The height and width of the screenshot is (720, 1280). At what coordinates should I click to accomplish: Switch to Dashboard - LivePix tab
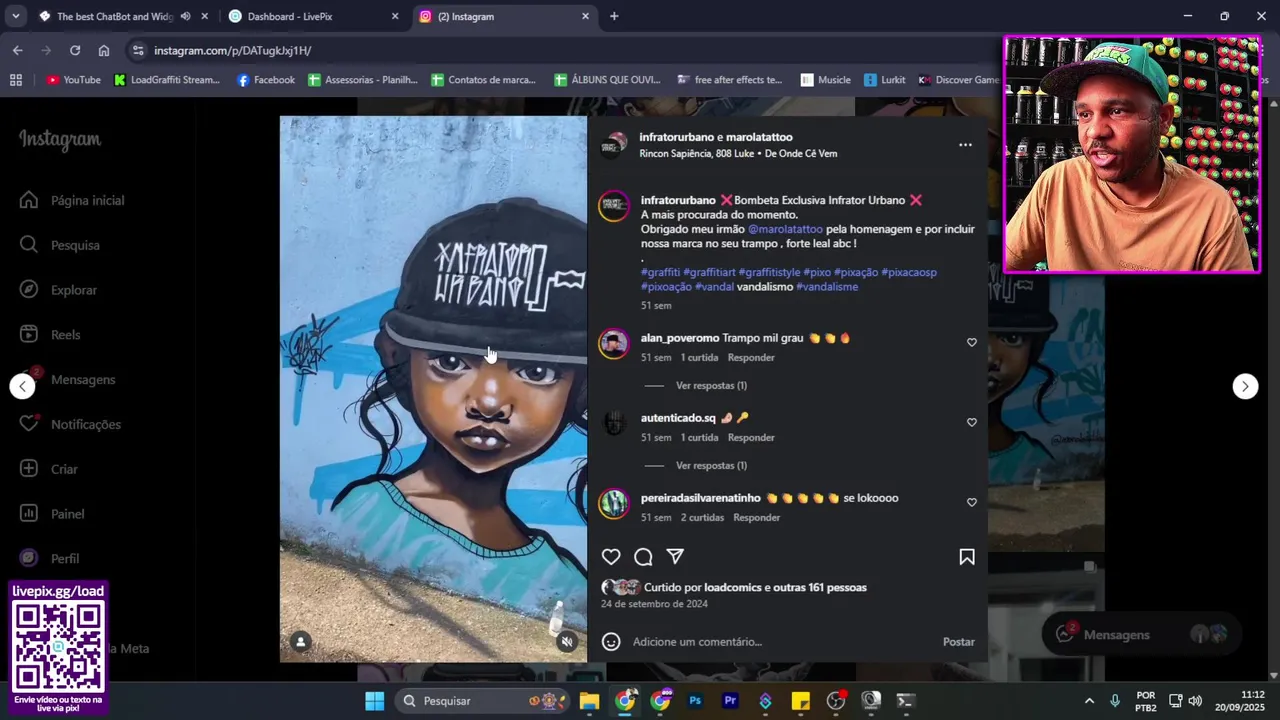pyautogui.click(x=312, y=16)
